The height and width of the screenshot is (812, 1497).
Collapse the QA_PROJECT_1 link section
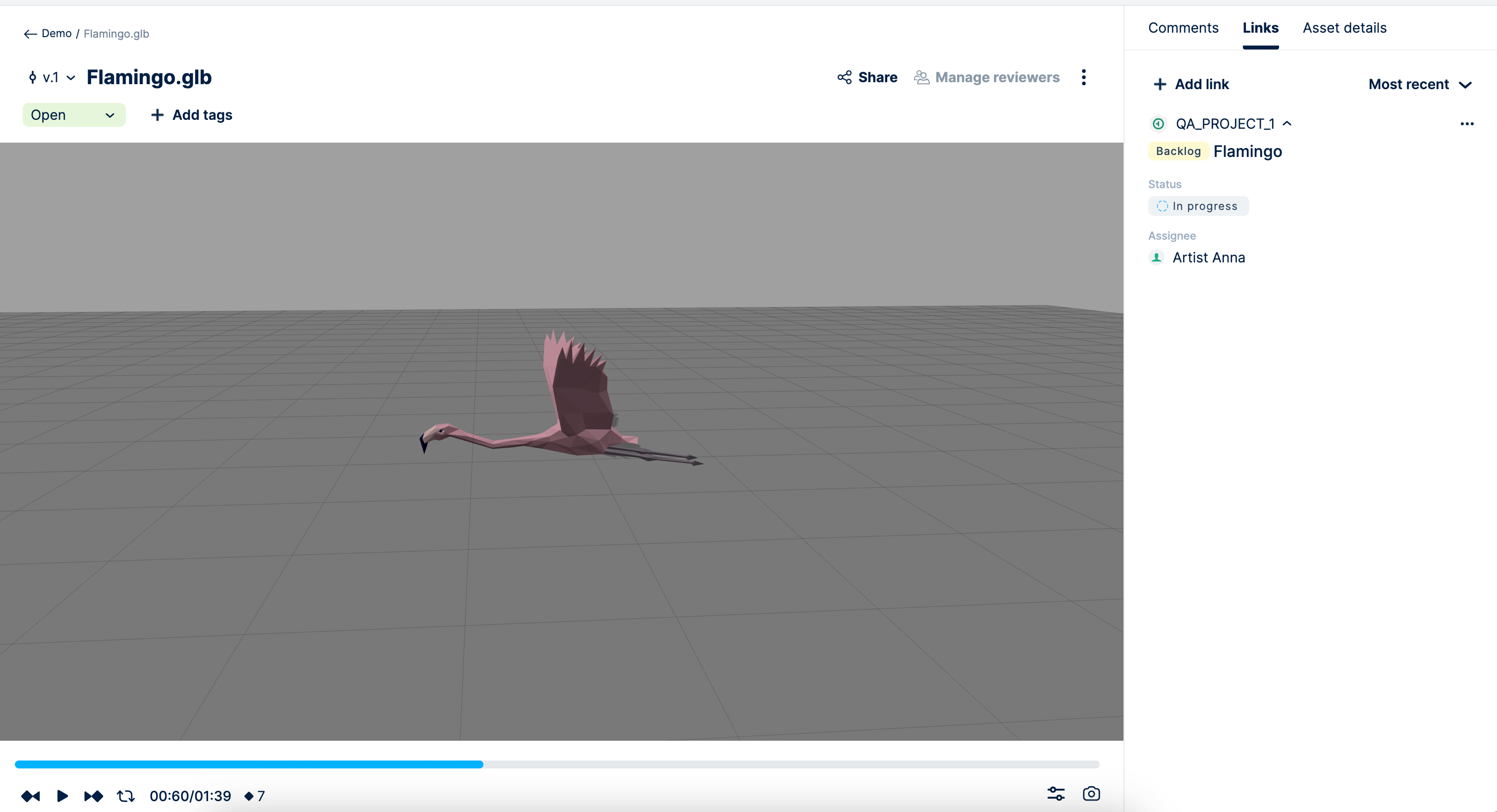(x=1286, y=123)
